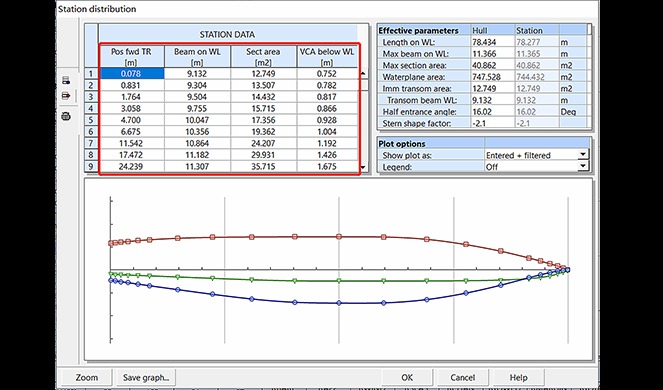Screen dimensions: 663x390
Task: Click the Cancel button
Action: tap(462, 377)
